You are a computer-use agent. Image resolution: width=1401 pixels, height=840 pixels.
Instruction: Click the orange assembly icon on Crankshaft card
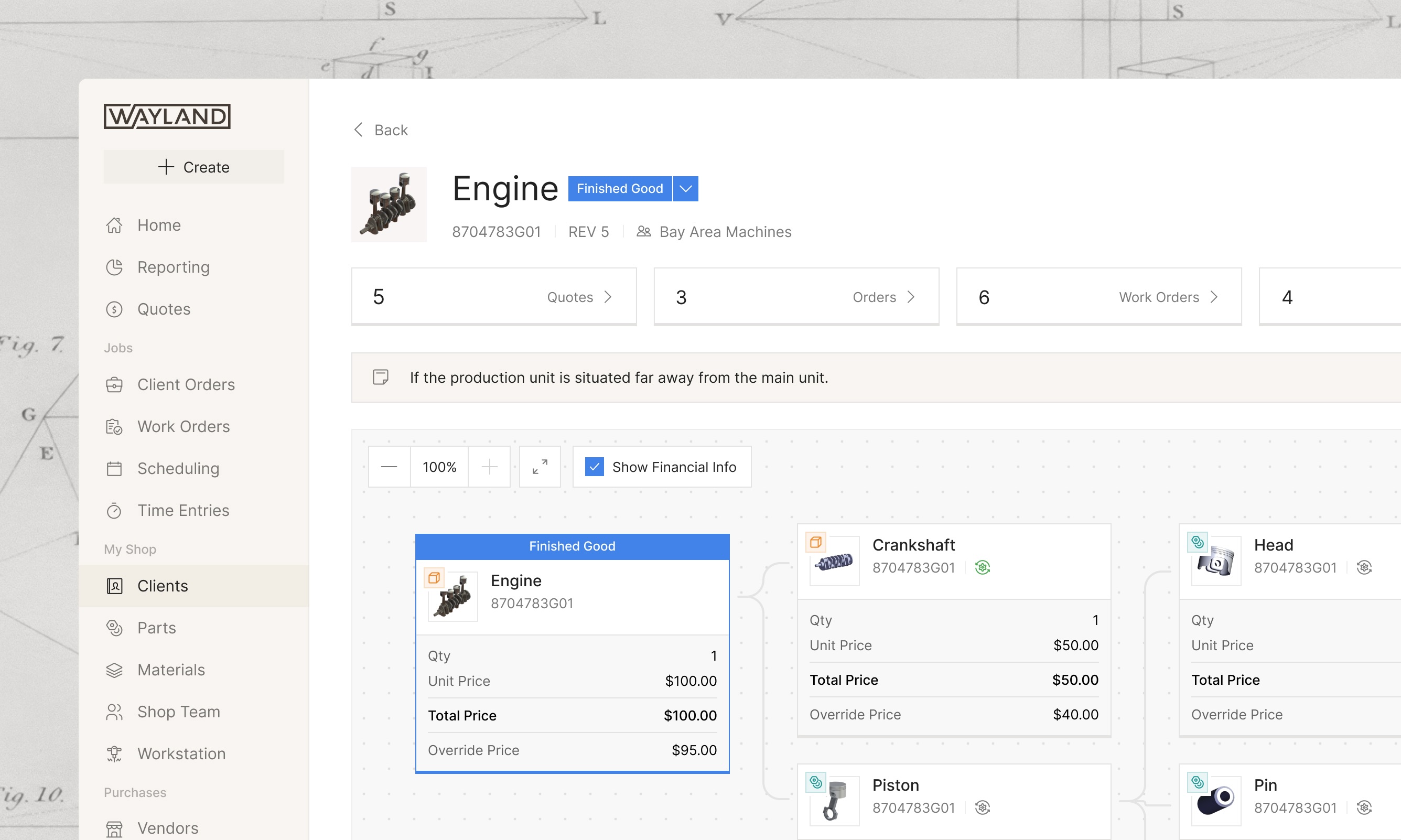tap(815, 542)
